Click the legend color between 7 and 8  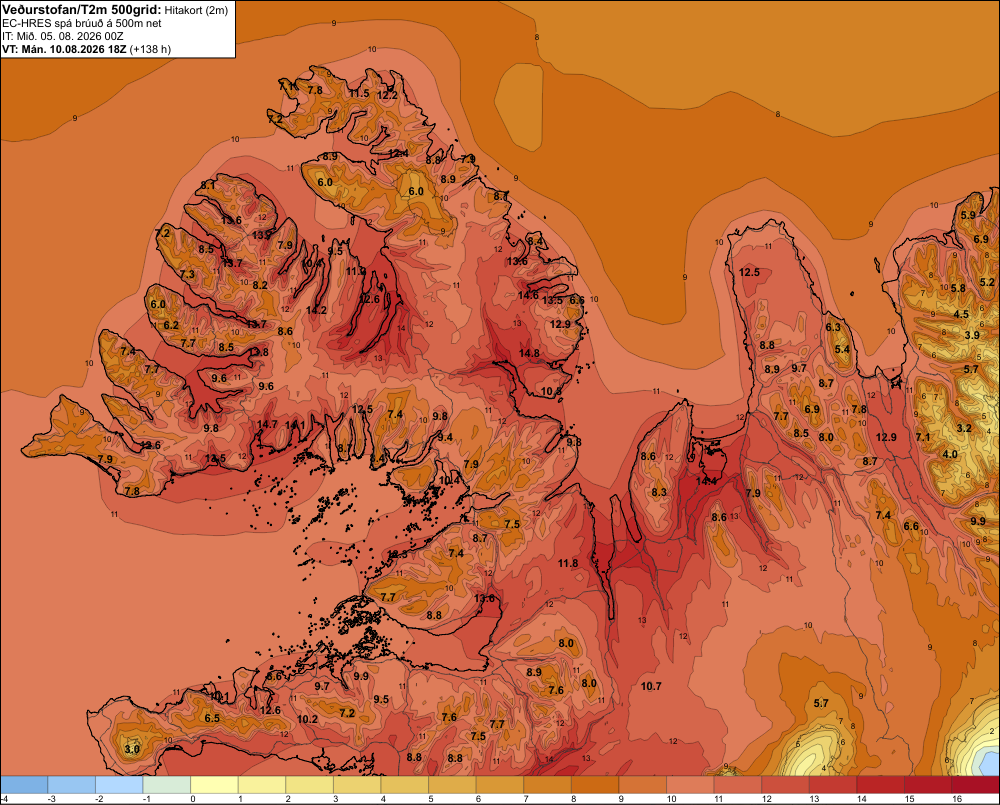click(547, 784)
